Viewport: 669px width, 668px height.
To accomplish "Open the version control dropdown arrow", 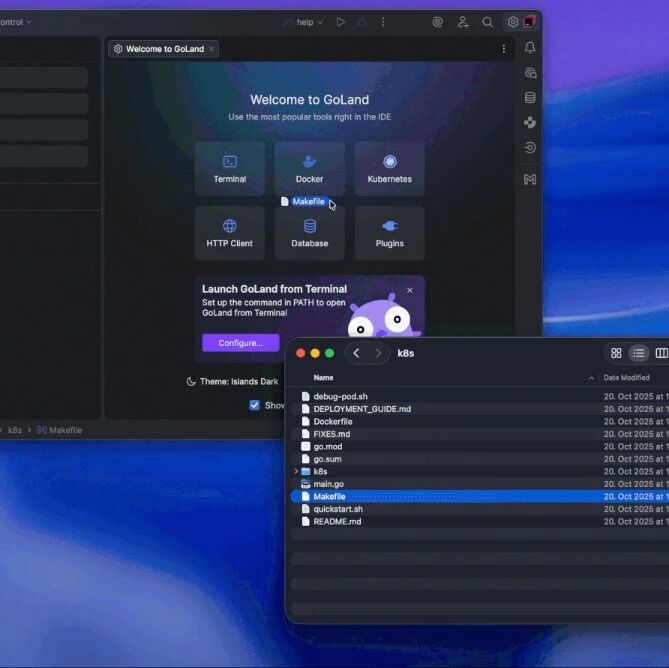I will (x=29, y=21).
